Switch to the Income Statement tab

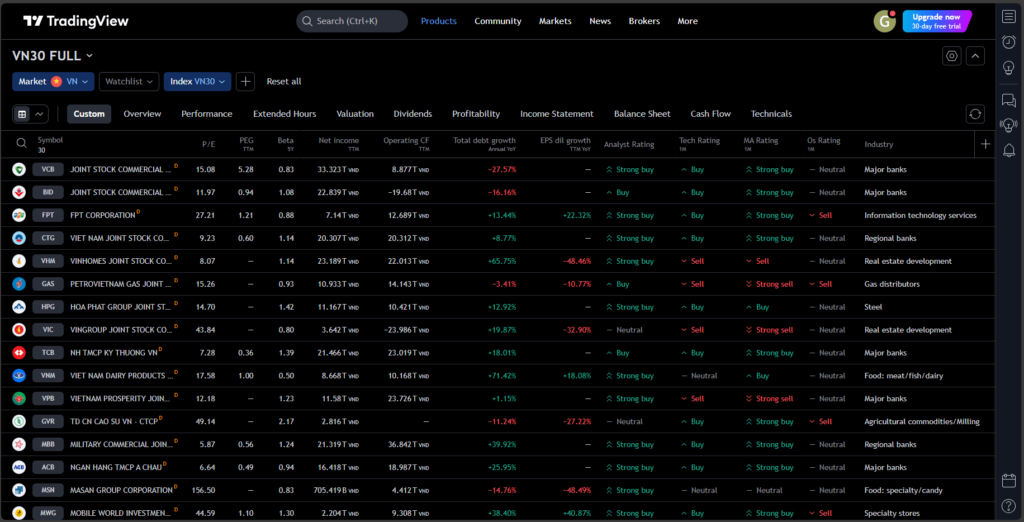click(557, 114)
